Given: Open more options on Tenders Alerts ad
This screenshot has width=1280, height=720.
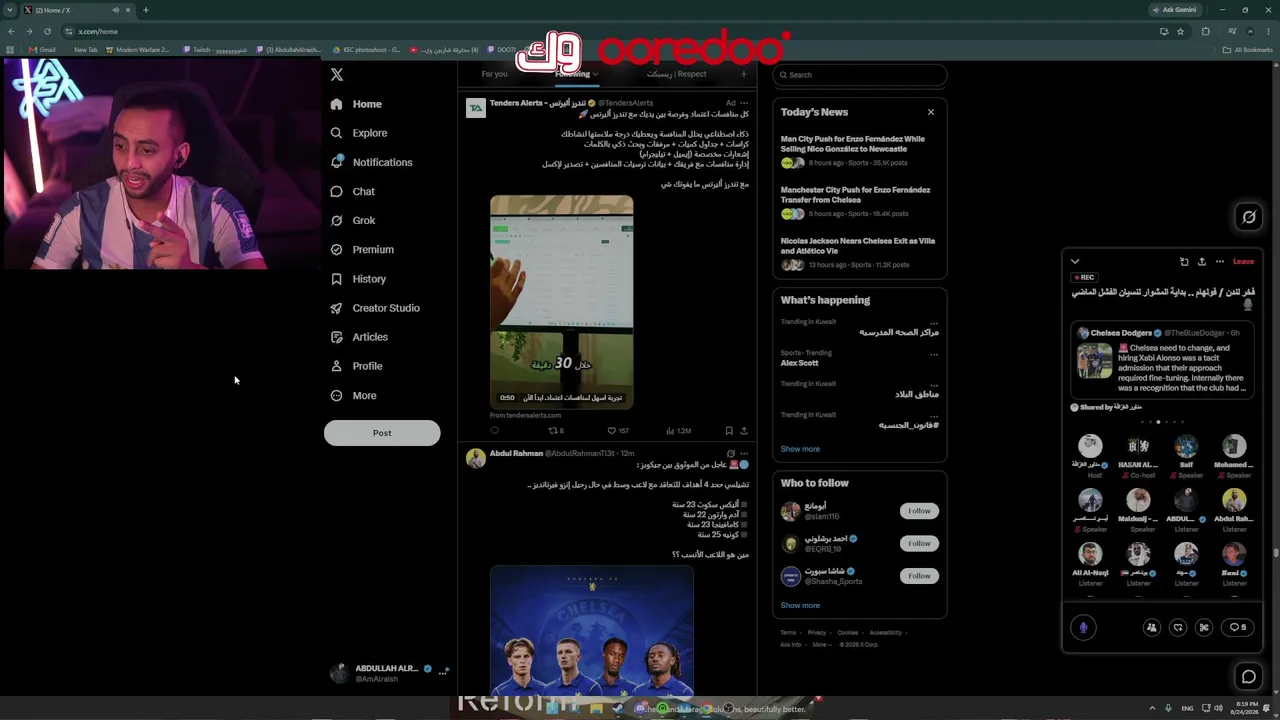Looking at the screenshot, I should point(743,103).
